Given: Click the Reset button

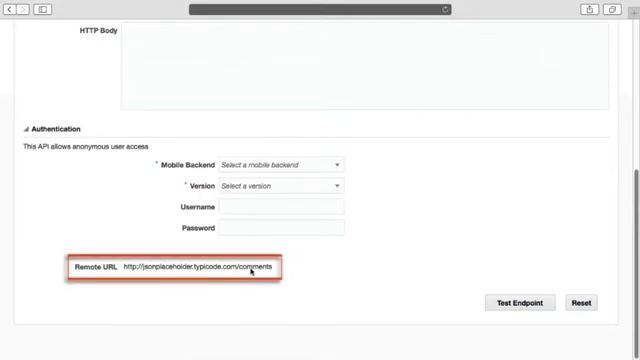Looking at the screenshot, I should point(581,303).
